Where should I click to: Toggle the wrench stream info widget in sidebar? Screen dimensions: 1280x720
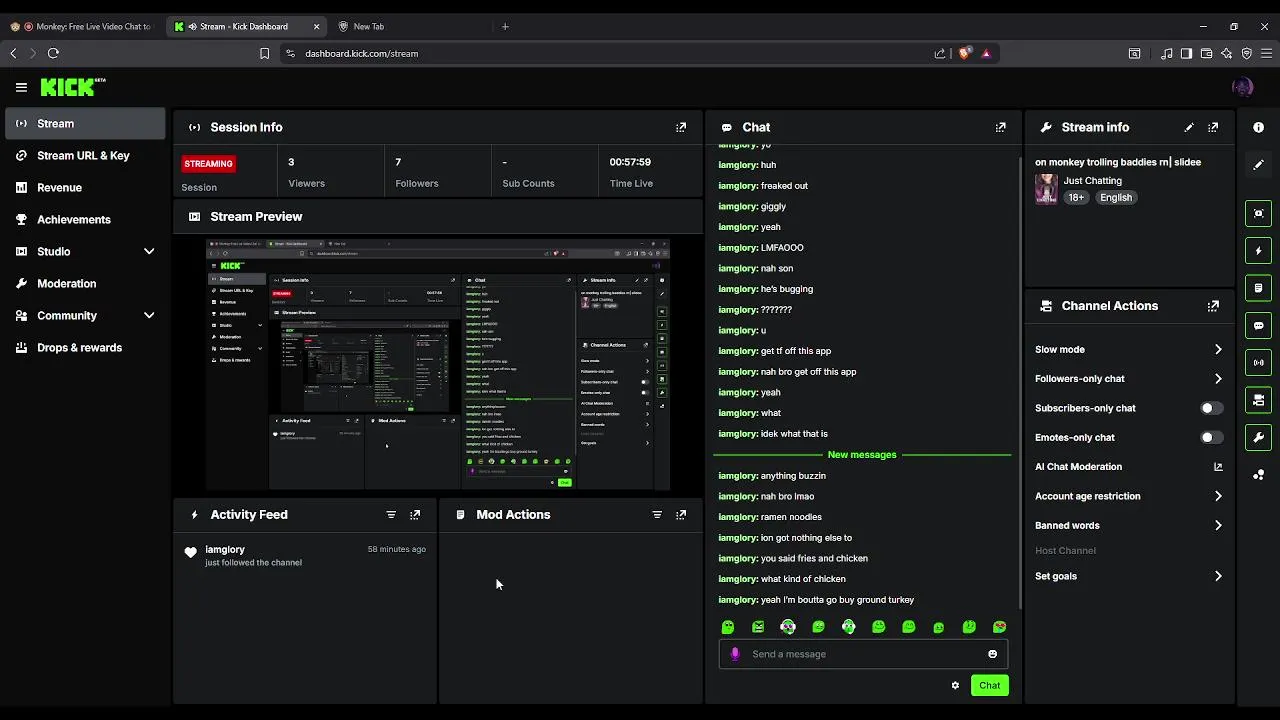(1258, 437)
